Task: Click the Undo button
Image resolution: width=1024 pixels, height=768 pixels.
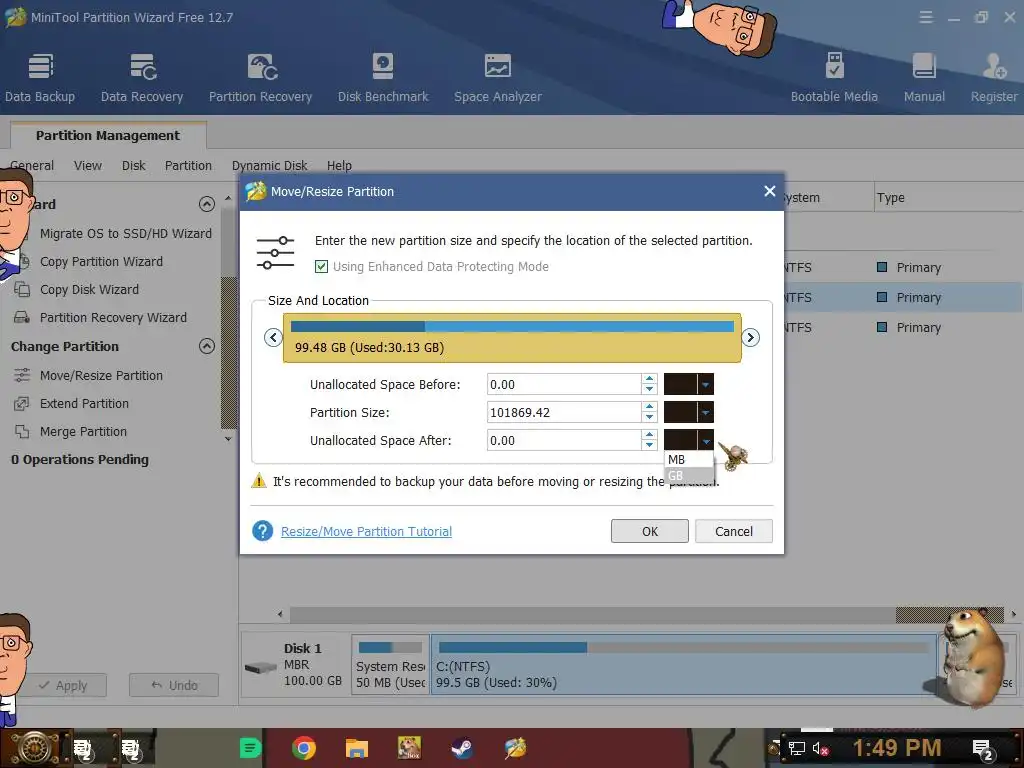Action: tap(174, 685)
